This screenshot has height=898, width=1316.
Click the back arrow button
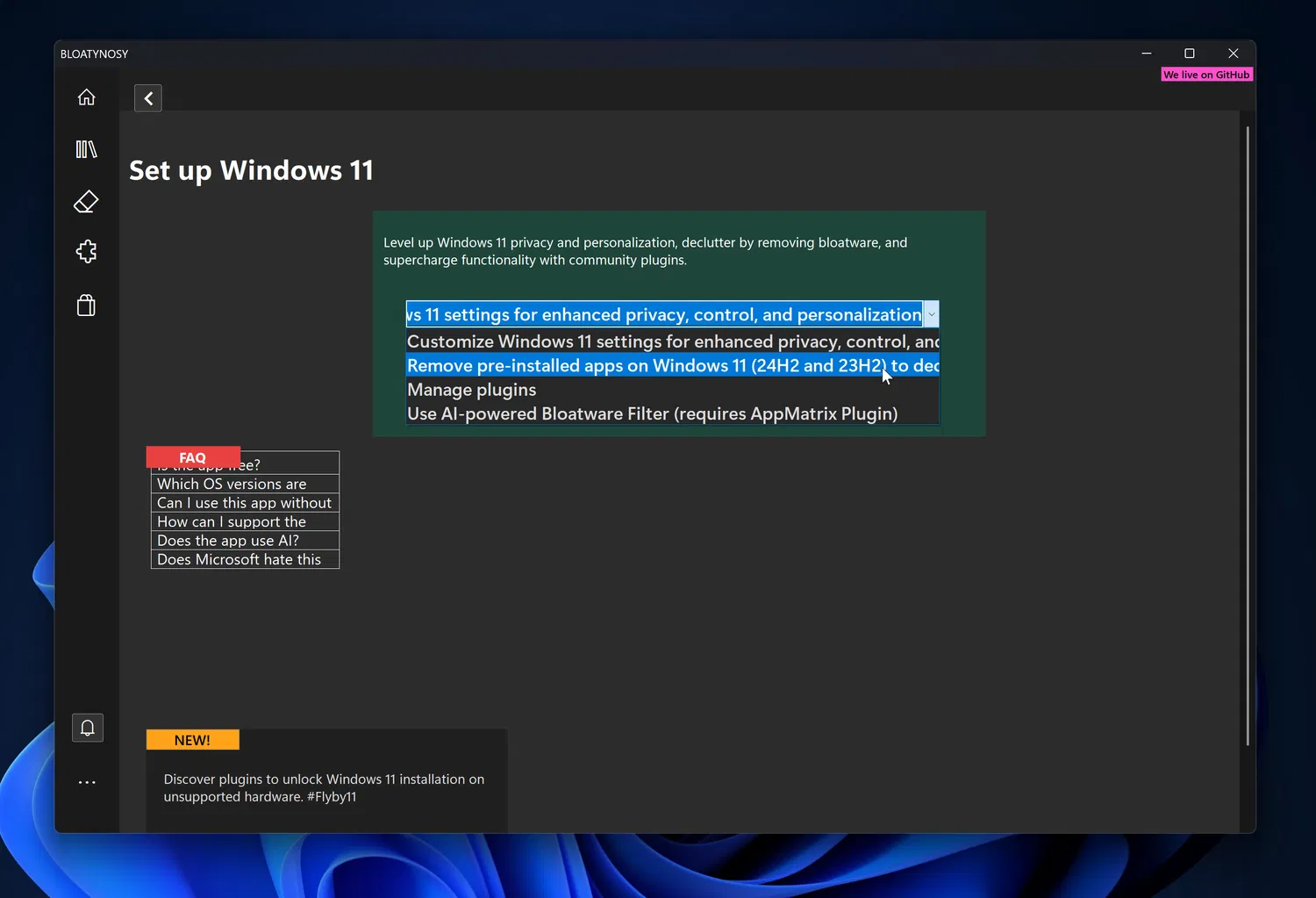148,98
